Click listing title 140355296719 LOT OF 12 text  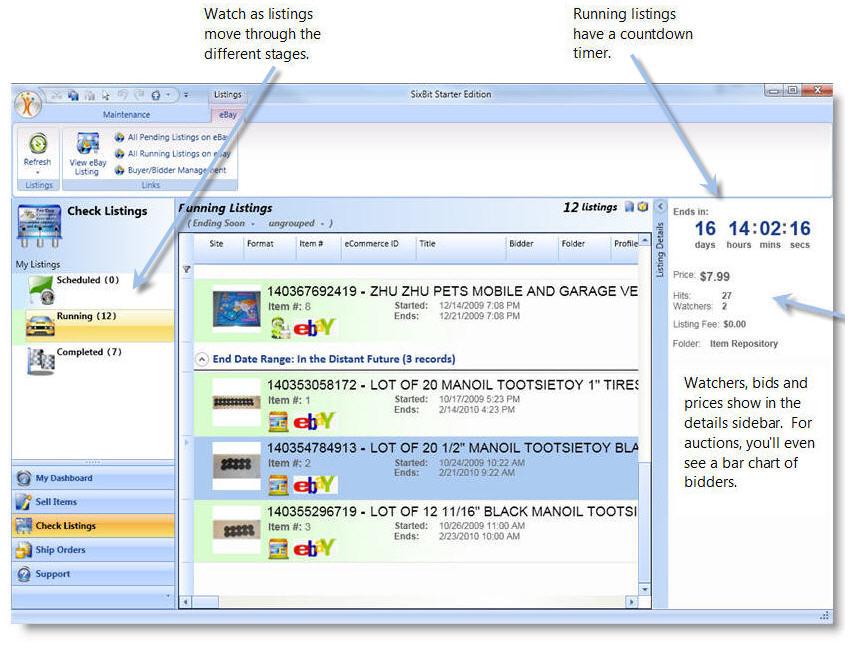tap(452, 511)
